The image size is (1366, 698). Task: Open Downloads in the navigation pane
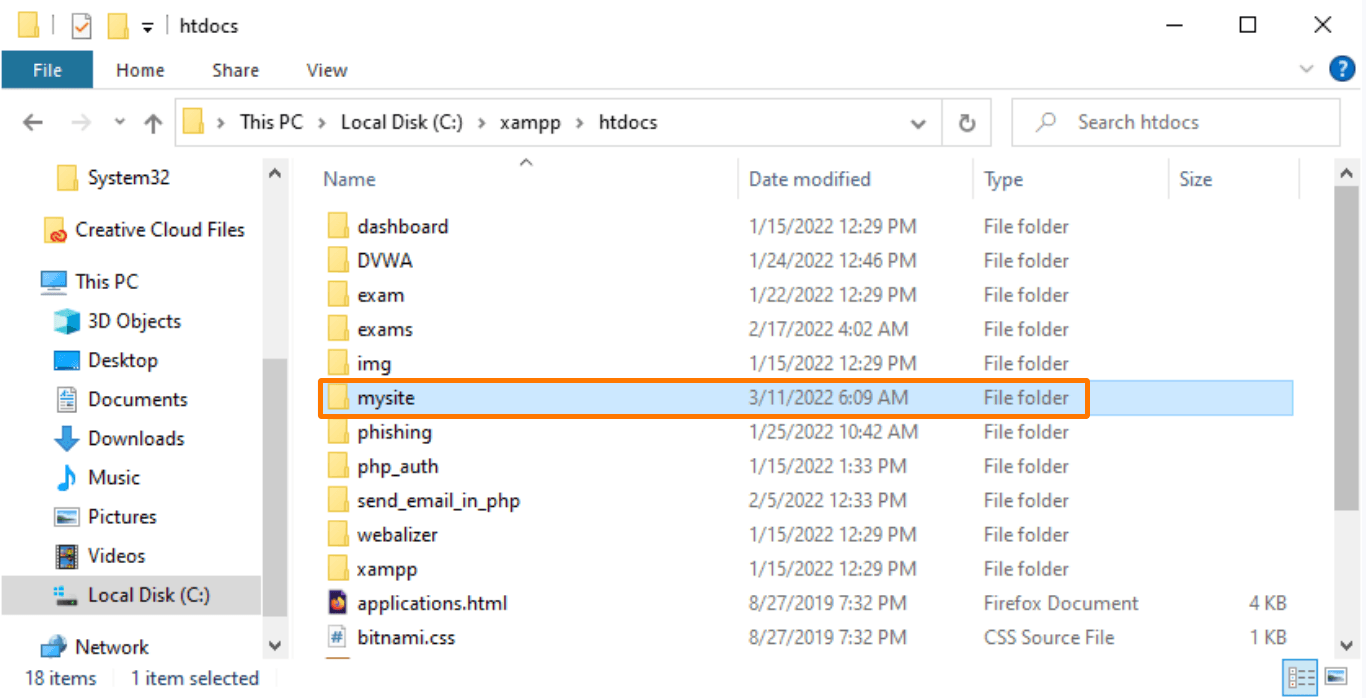[x=136, y=438]
